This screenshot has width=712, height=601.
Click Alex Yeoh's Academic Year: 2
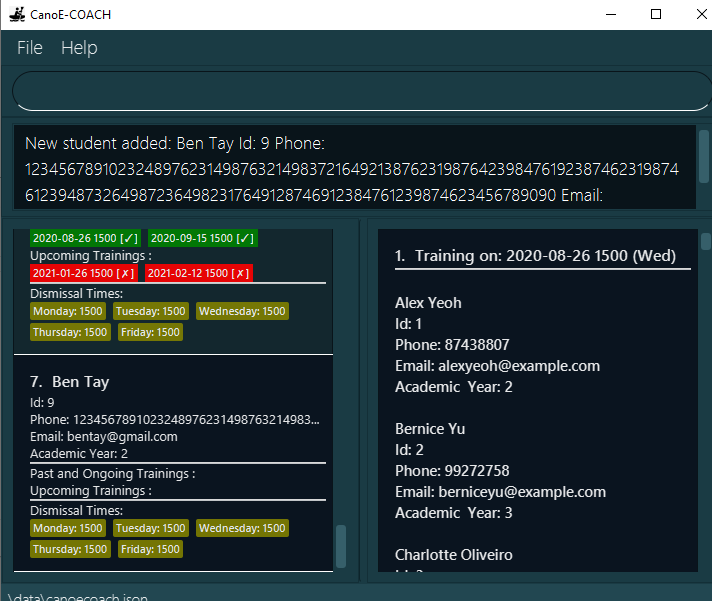454,387
